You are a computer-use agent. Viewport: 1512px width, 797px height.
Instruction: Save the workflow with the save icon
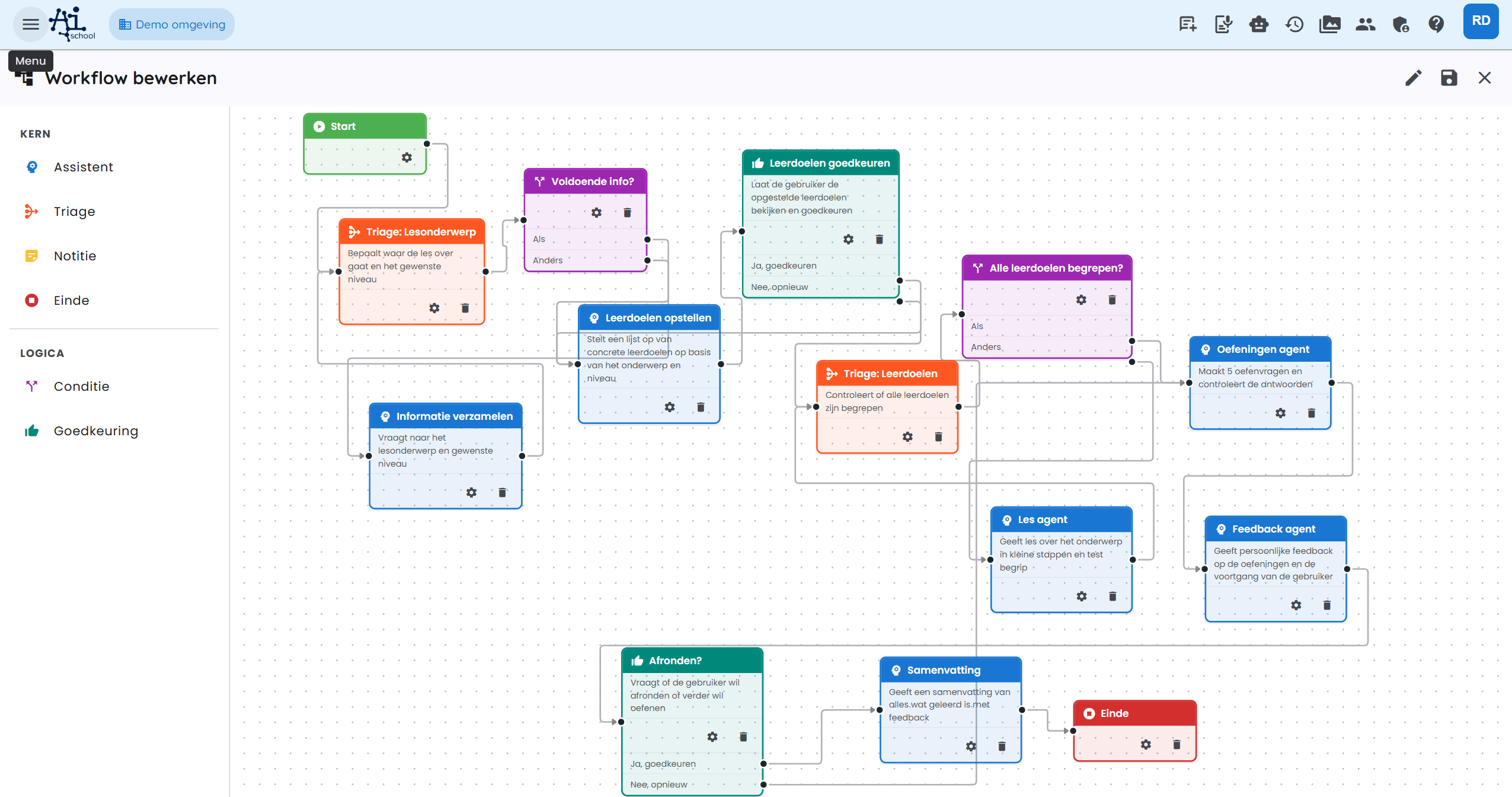coord(1449,78)
